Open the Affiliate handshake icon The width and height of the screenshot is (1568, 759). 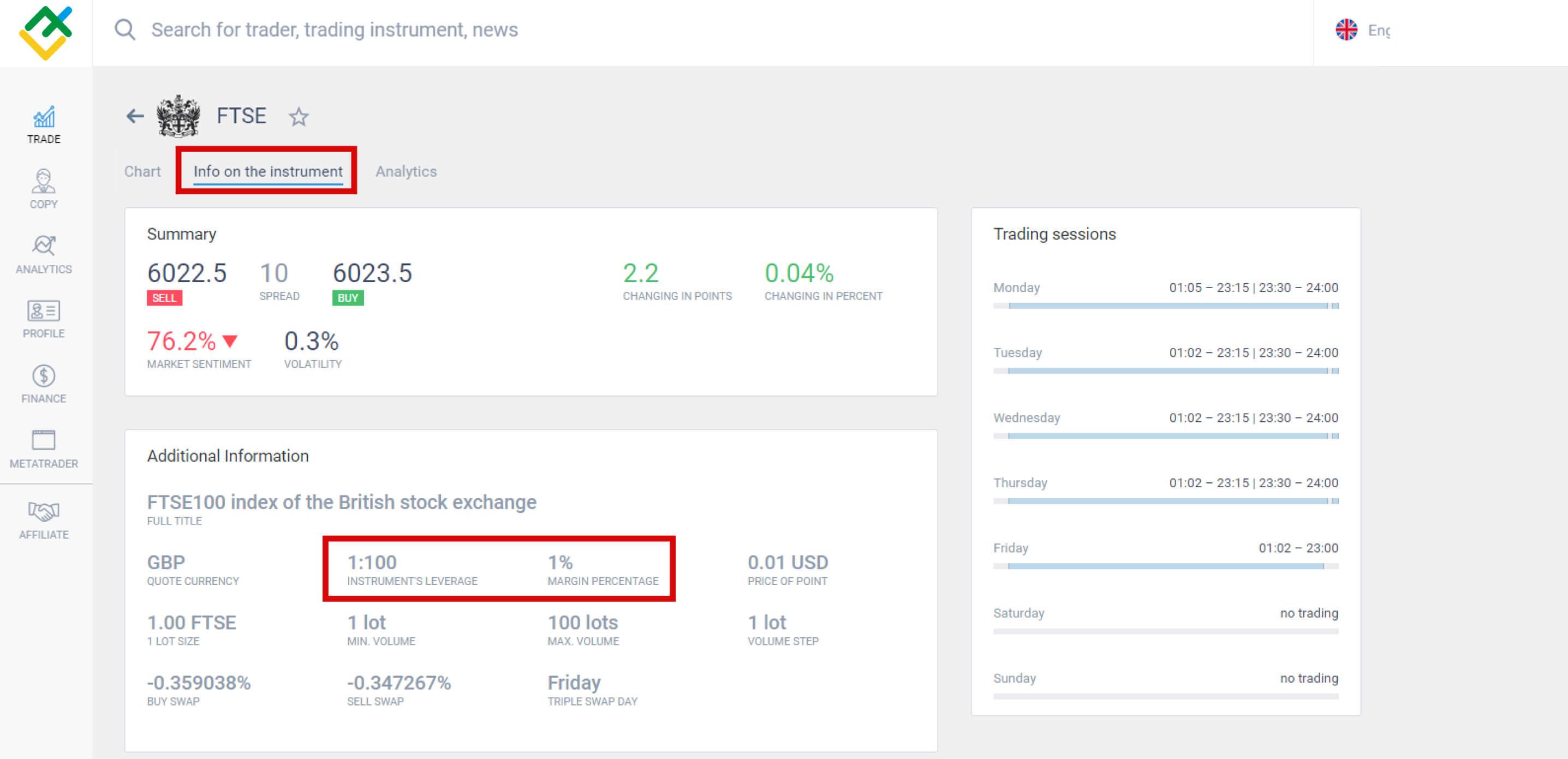point(44,511)
